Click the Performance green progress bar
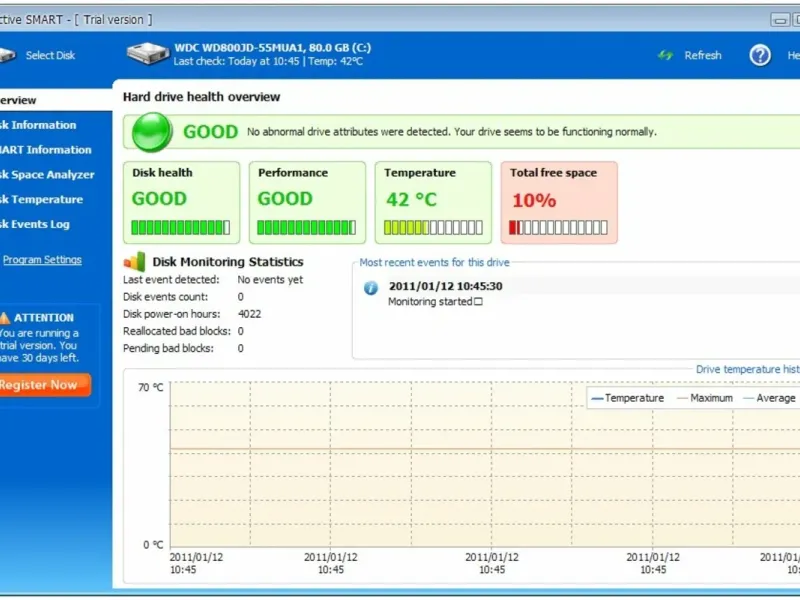This screenshot has width=800, height=600. (307, 228)
